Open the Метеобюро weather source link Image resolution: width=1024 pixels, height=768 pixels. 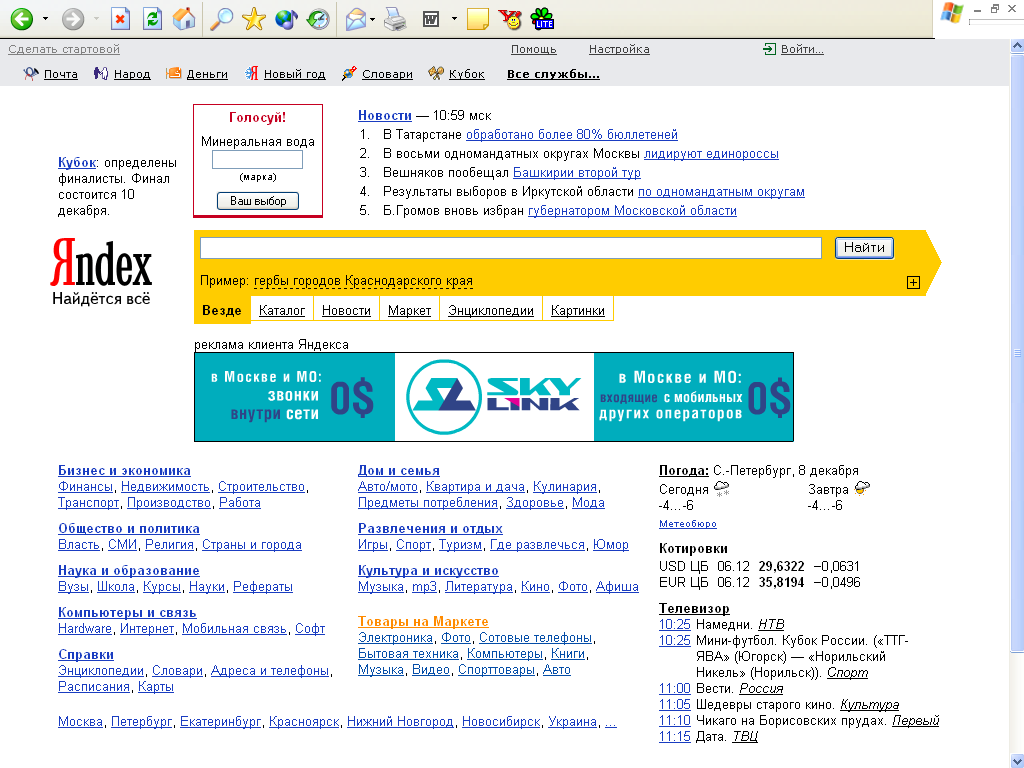pos(688,524)
